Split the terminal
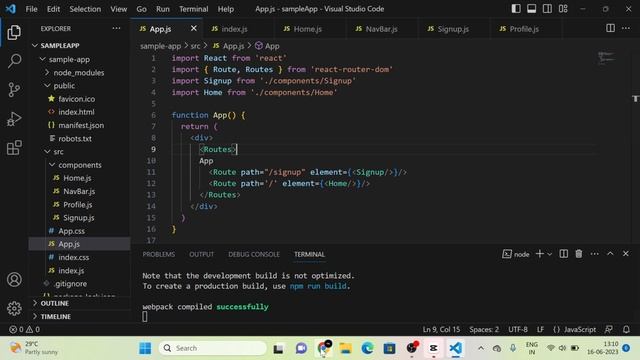This screenshot has height=360, width=640. 563,254
